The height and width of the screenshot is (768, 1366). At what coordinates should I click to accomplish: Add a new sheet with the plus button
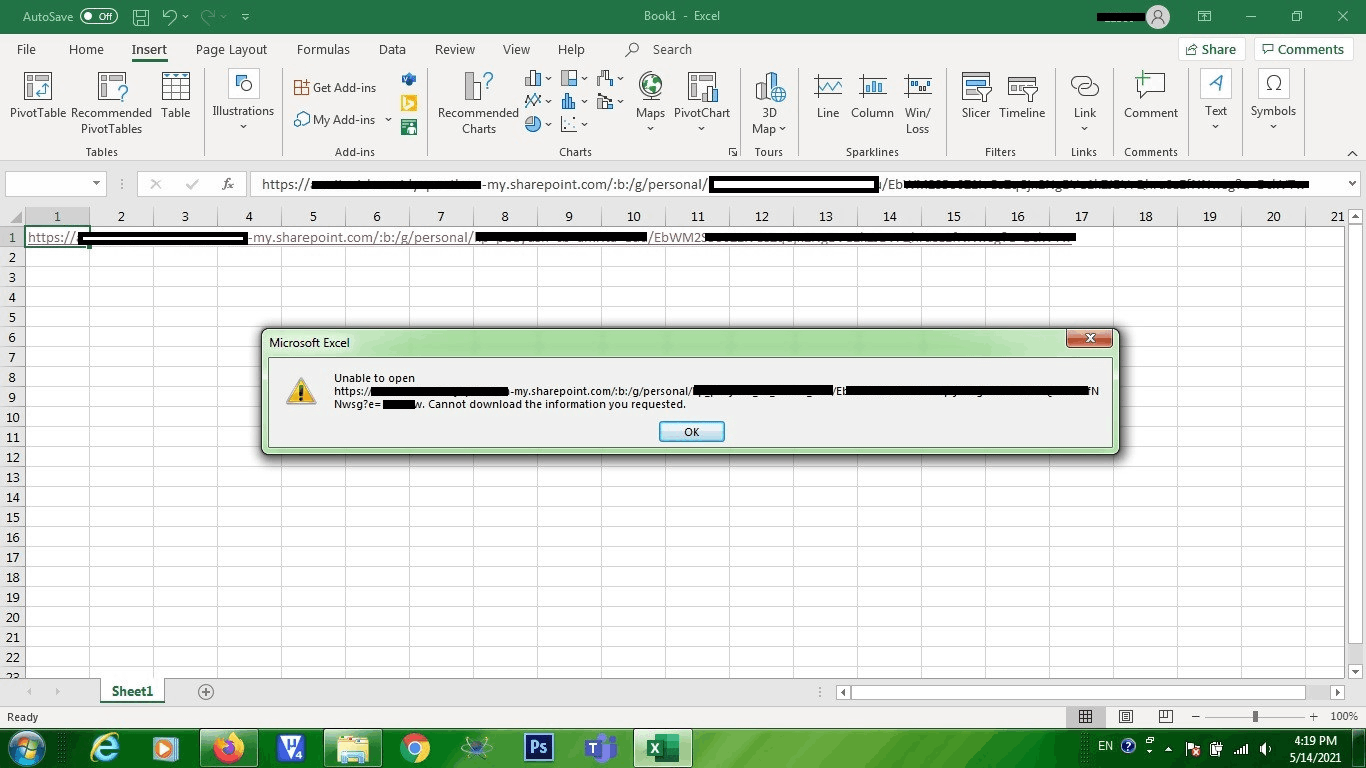[206, 692]
